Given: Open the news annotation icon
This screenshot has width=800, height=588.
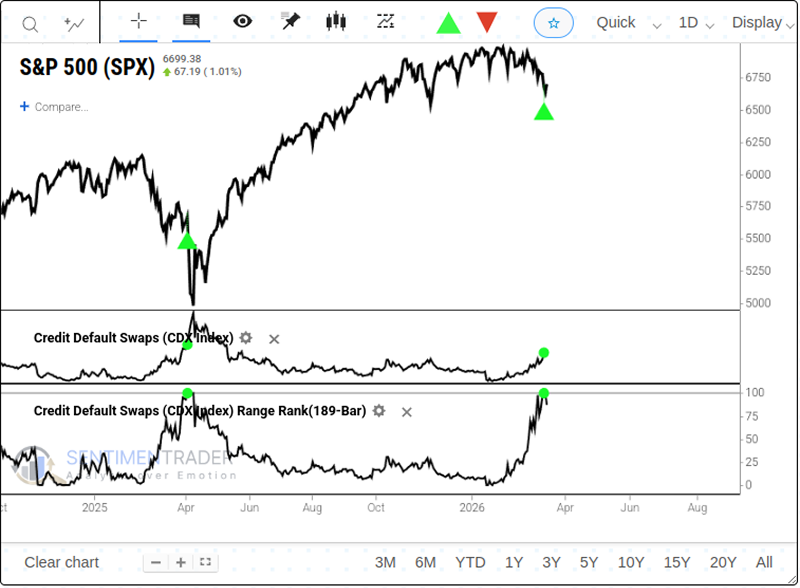Looking at the screenshot, I should click(190, 21).
